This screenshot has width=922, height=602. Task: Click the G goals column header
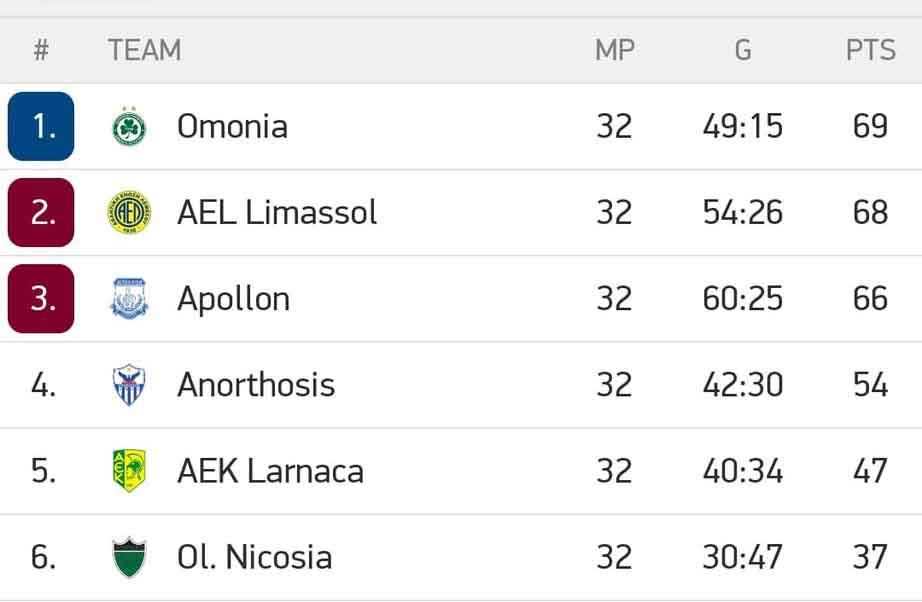pos(742,50)
